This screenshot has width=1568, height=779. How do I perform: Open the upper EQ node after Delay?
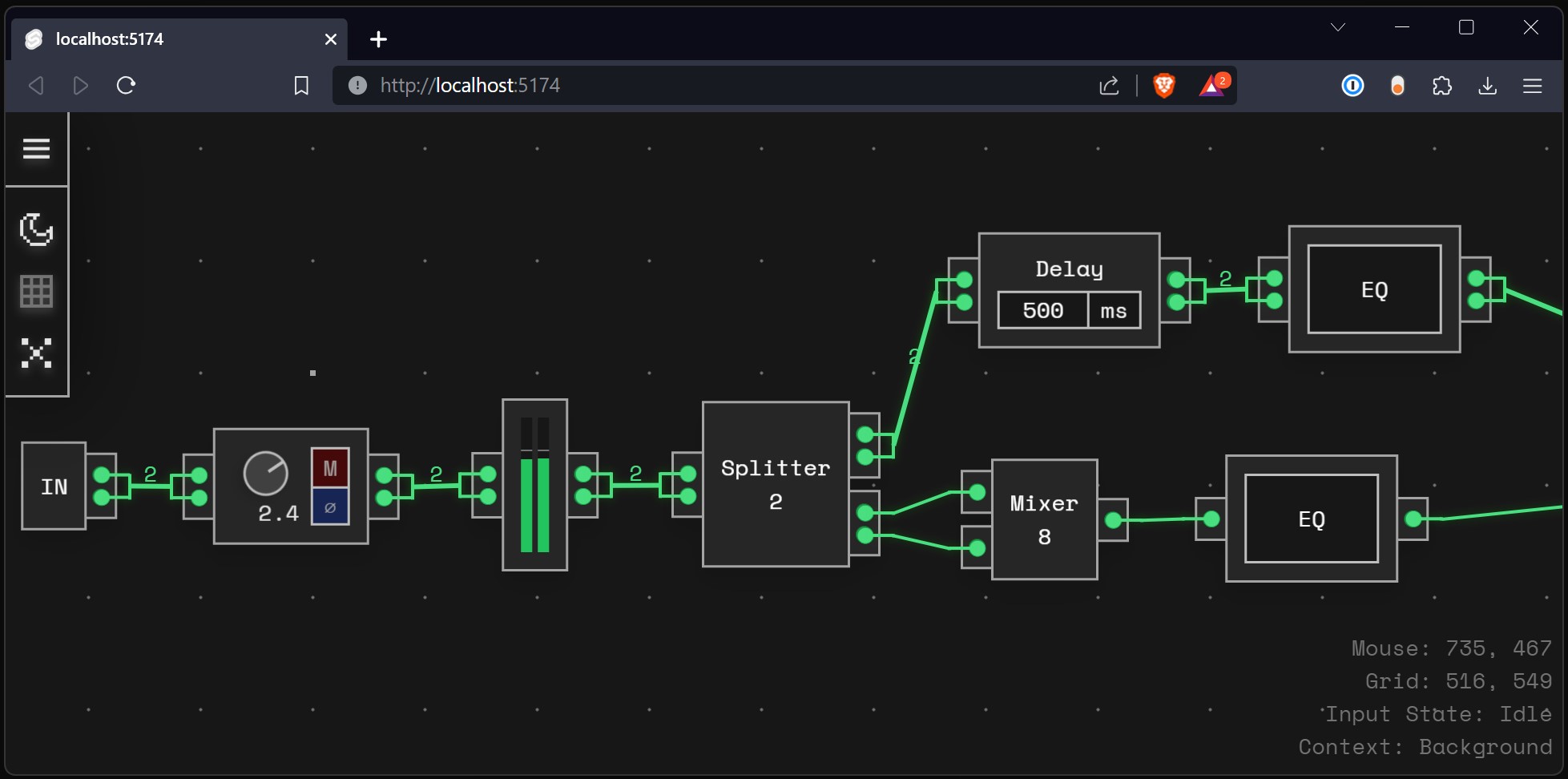1374,289
